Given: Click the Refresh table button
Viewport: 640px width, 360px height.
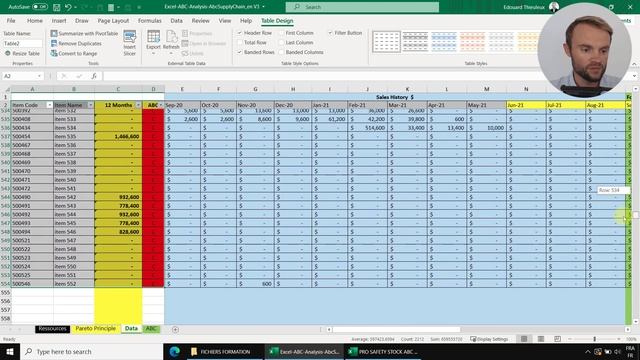Looking at the screenshot, I should [171, 41].
